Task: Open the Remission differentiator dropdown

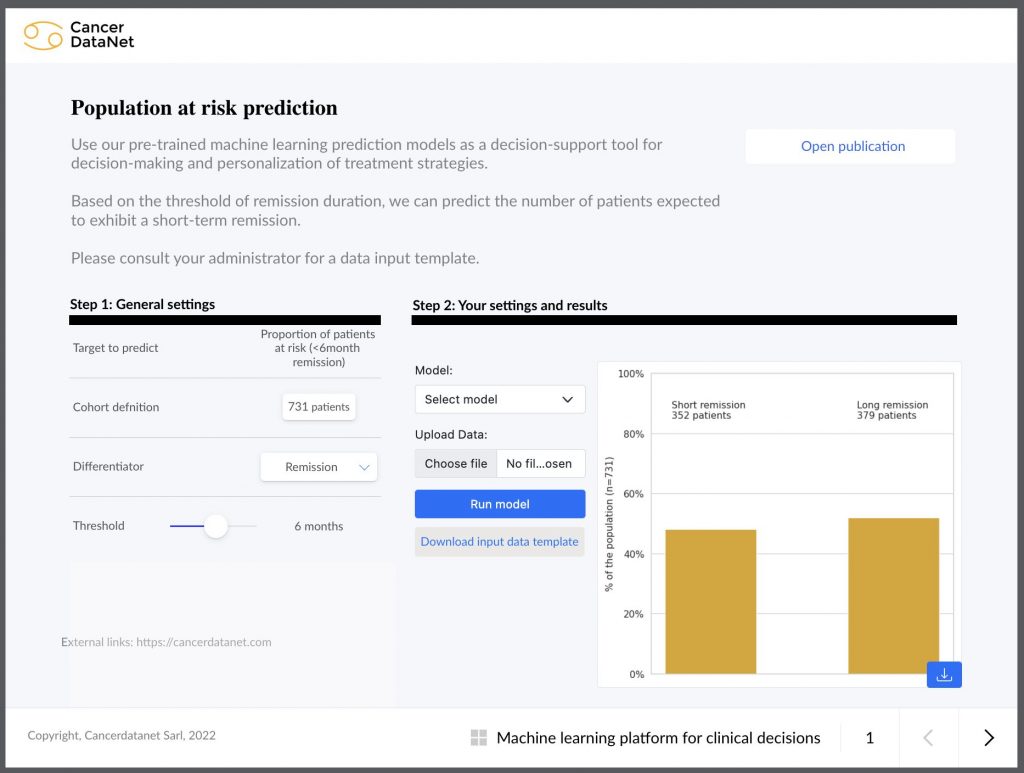Action: point(318,466)
